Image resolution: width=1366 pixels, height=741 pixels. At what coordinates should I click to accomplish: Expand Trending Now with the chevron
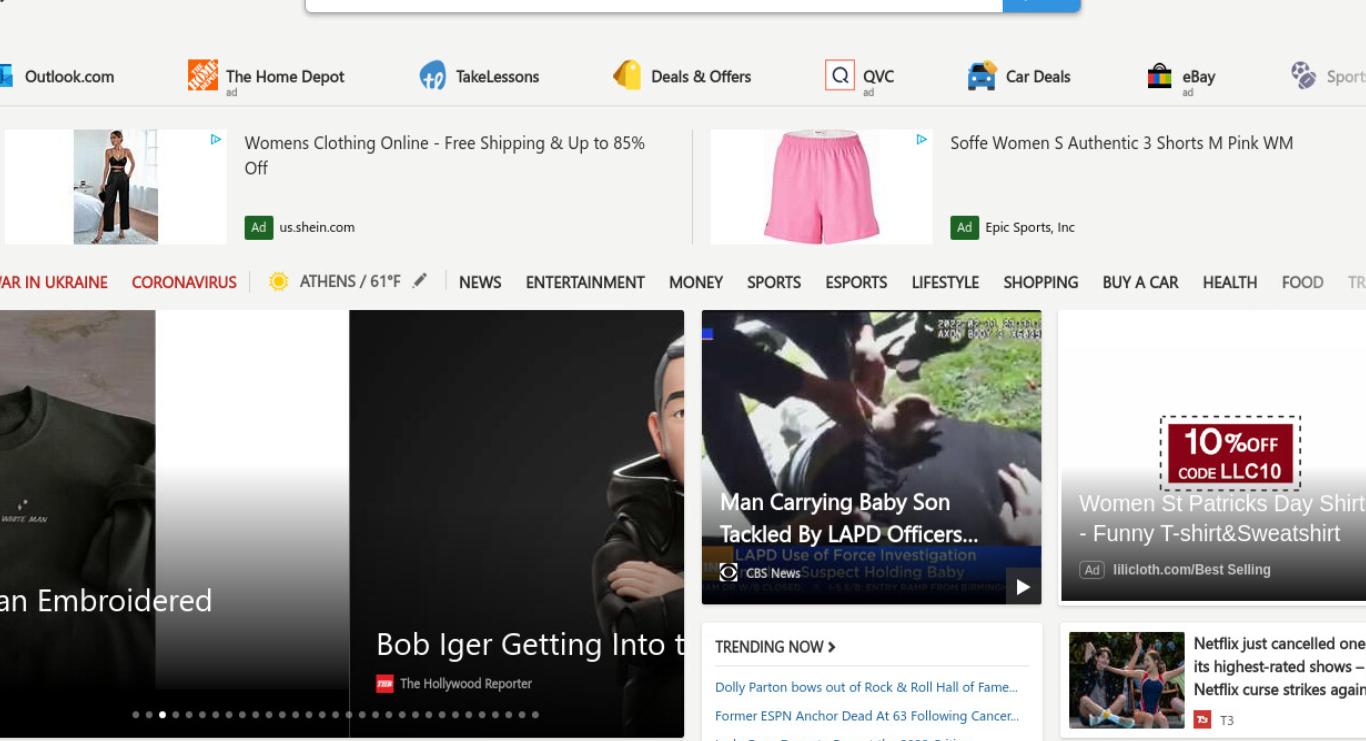(832, 647)
